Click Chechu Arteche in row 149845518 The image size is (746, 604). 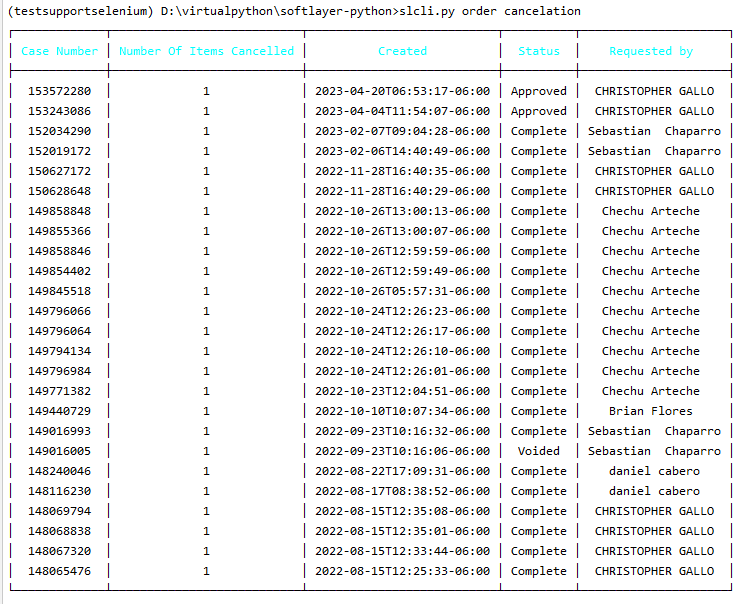pyautogui.click(x=651, y=291)
